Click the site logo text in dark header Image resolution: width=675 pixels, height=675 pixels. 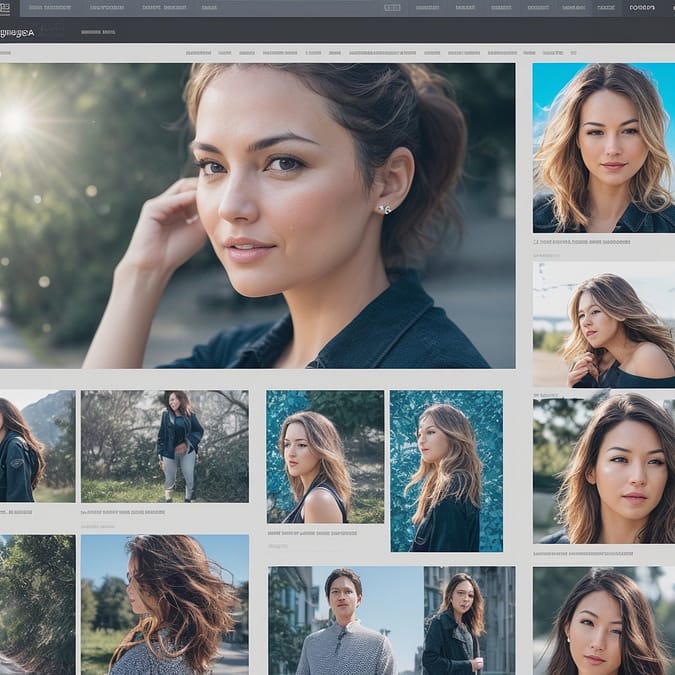tap(17, 33)
